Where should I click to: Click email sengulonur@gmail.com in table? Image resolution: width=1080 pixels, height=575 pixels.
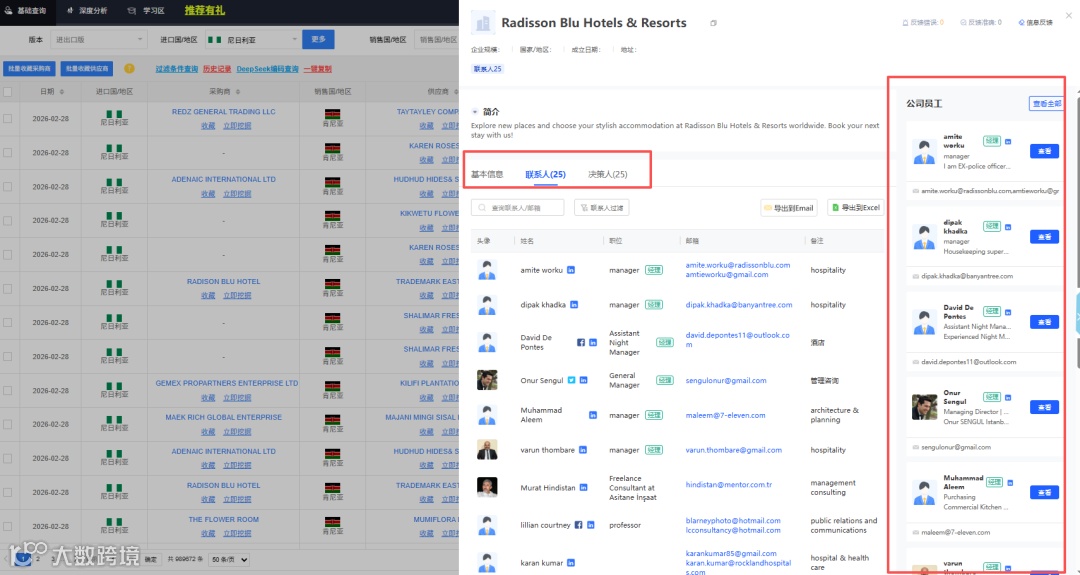coord(726,380)
